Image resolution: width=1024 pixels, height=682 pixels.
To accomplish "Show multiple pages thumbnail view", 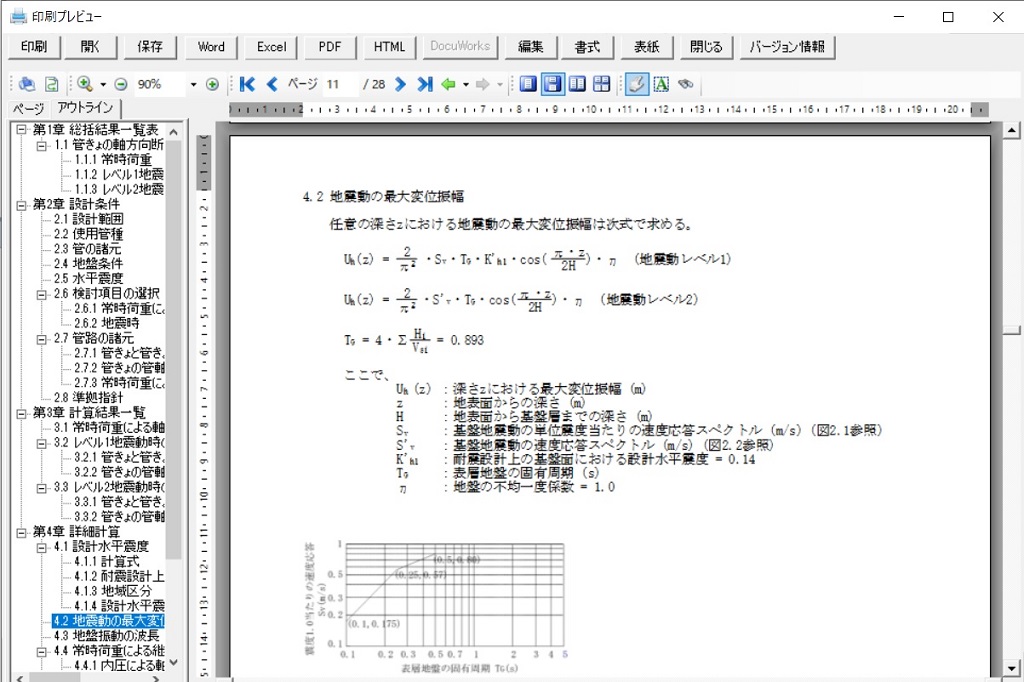I will 601,84.
